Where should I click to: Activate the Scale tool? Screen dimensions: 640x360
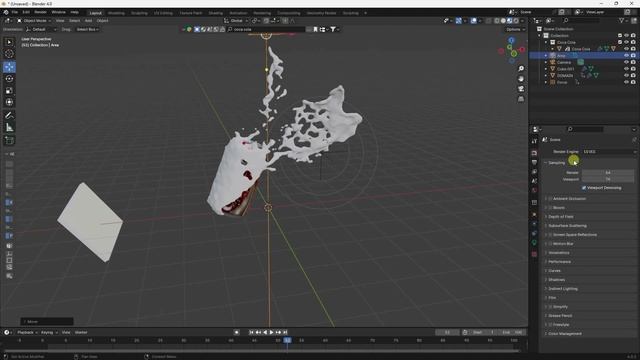(x=9, y=91)
